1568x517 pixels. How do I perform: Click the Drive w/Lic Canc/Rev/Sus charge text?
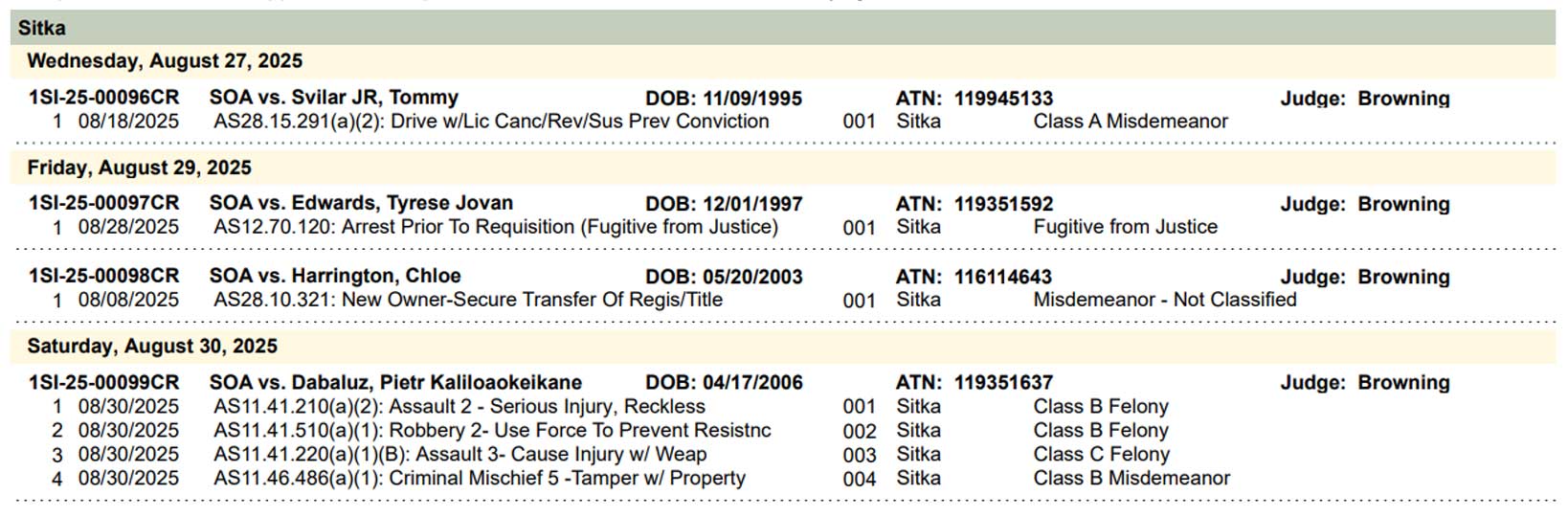[491, 122]
